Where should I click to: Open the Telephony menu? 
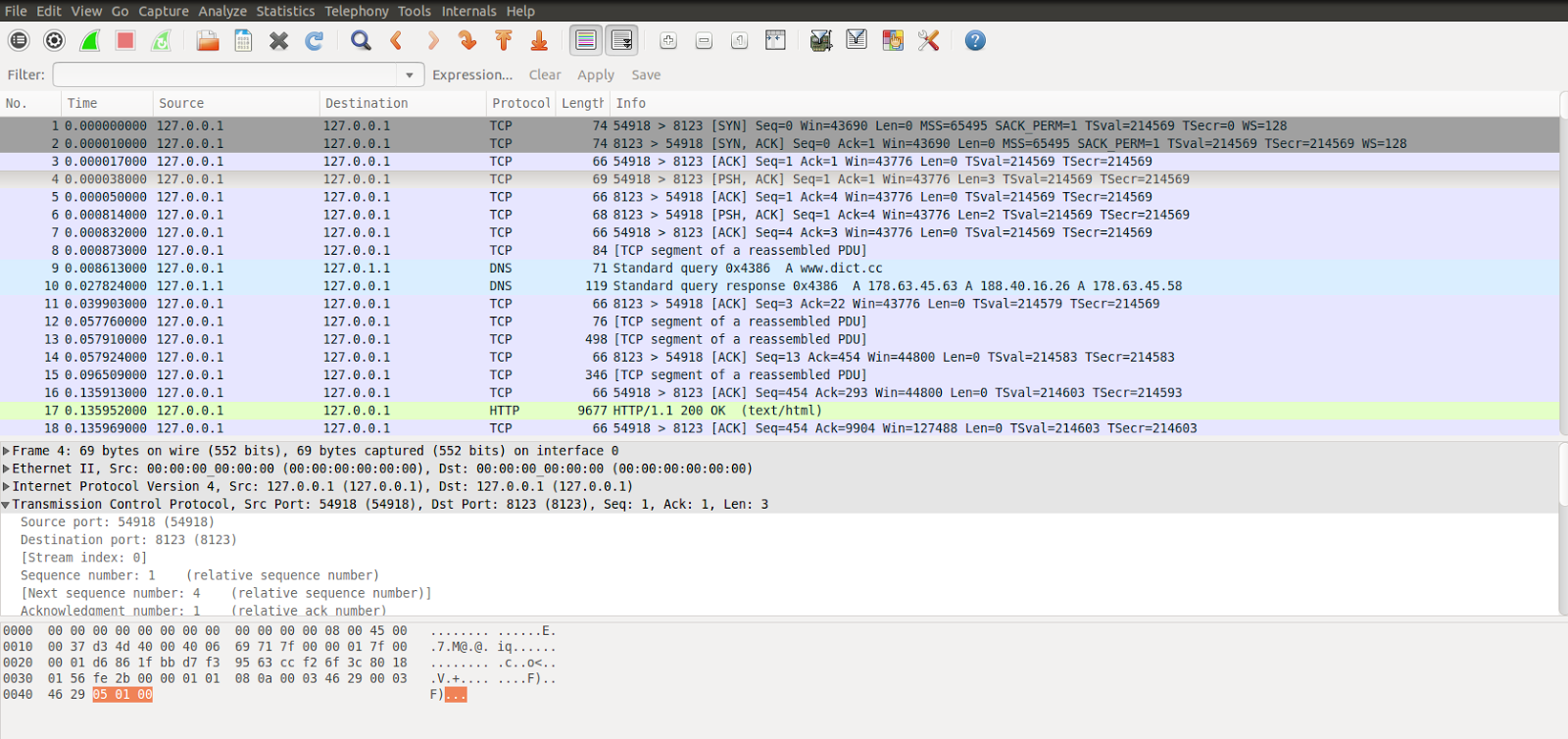pos(357,11)
